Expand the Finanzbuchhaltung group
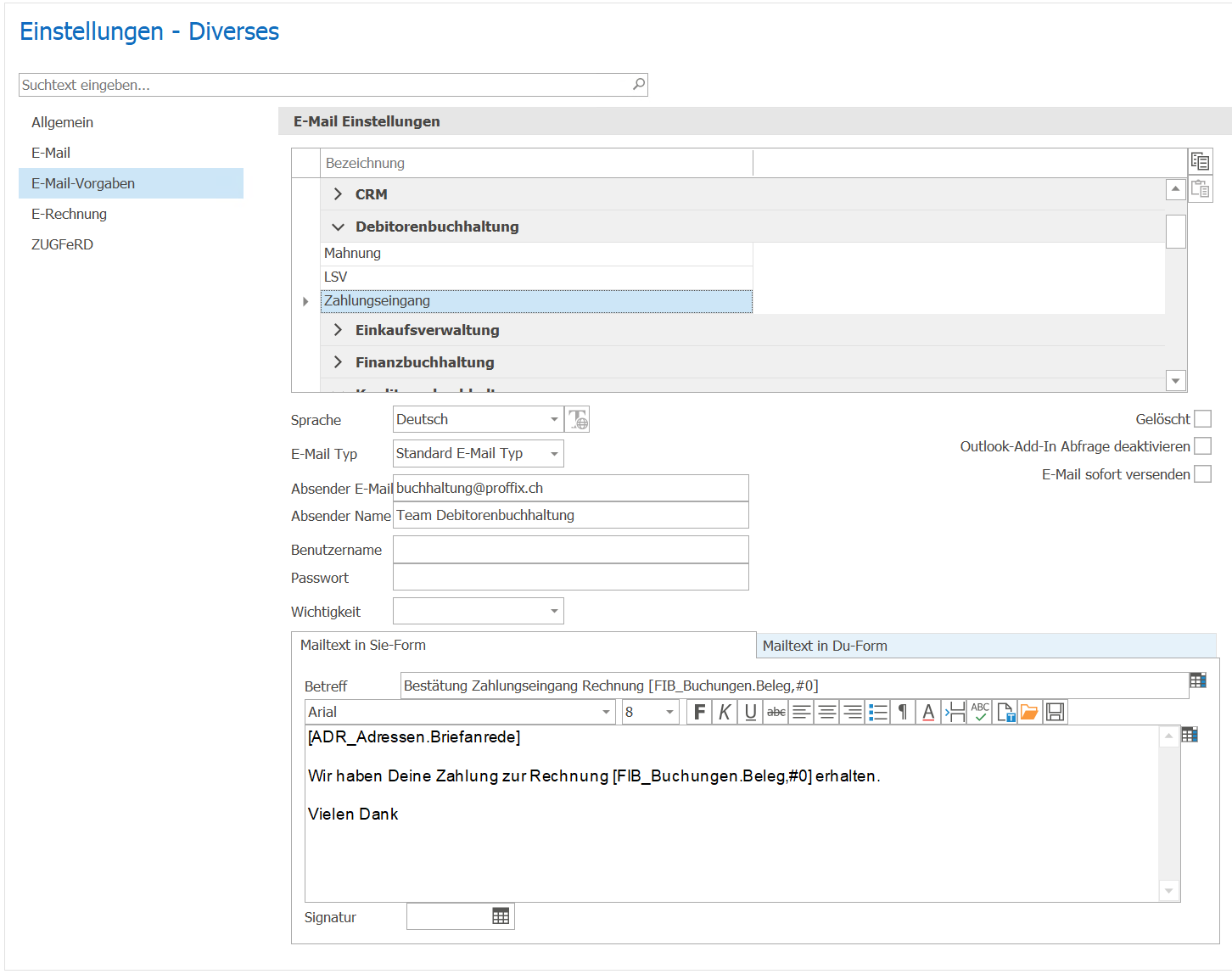Image resolution: width=1232 pixels, height=974 pixels. coord(338,362)
